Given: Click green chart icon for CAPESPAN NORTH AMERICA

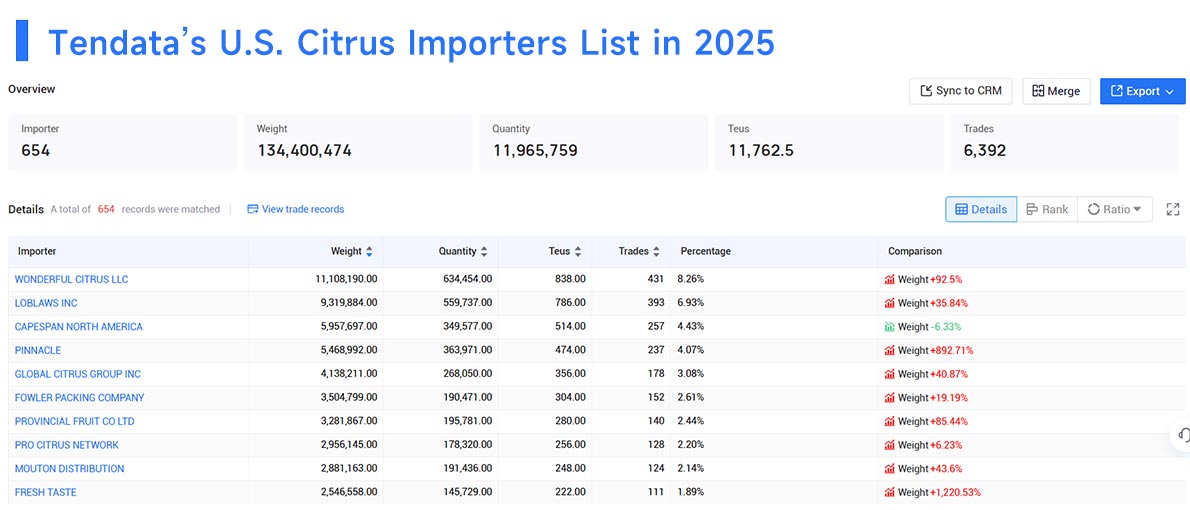Looking at the screenshot, I should tap(889, 326).
